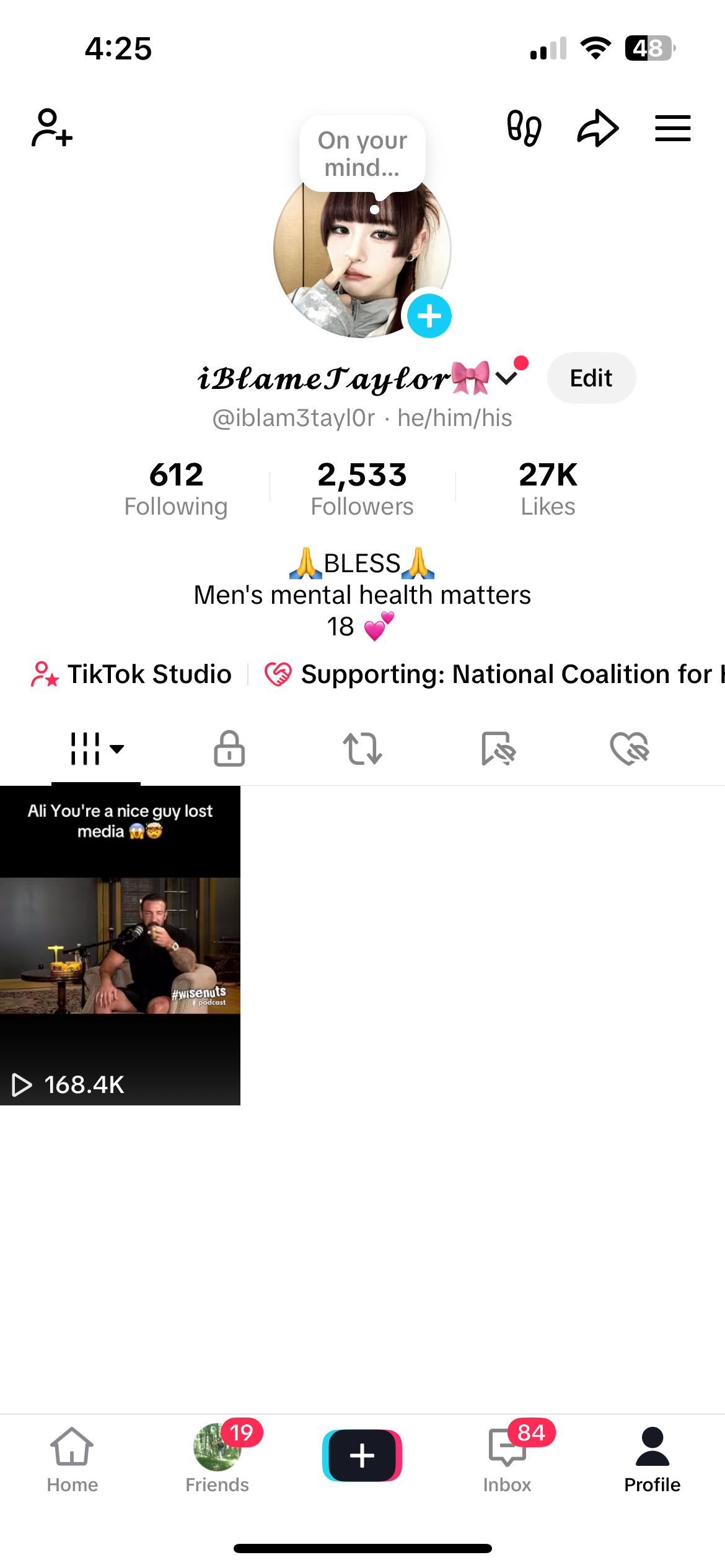The width and height of the screenshot is (725, 1568).
Task: Open the TikTok Studio icon
Action: pos(45,674)
